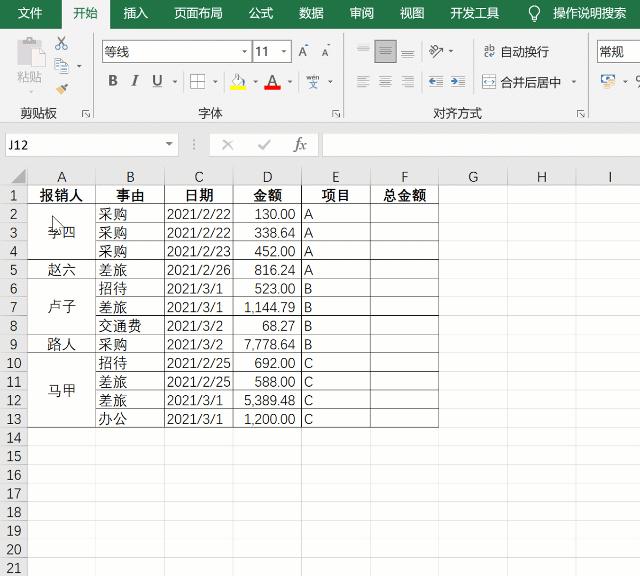Click the fx insert function icon
This screenshot has width=640, height=576.
click(x=300, y=145)
